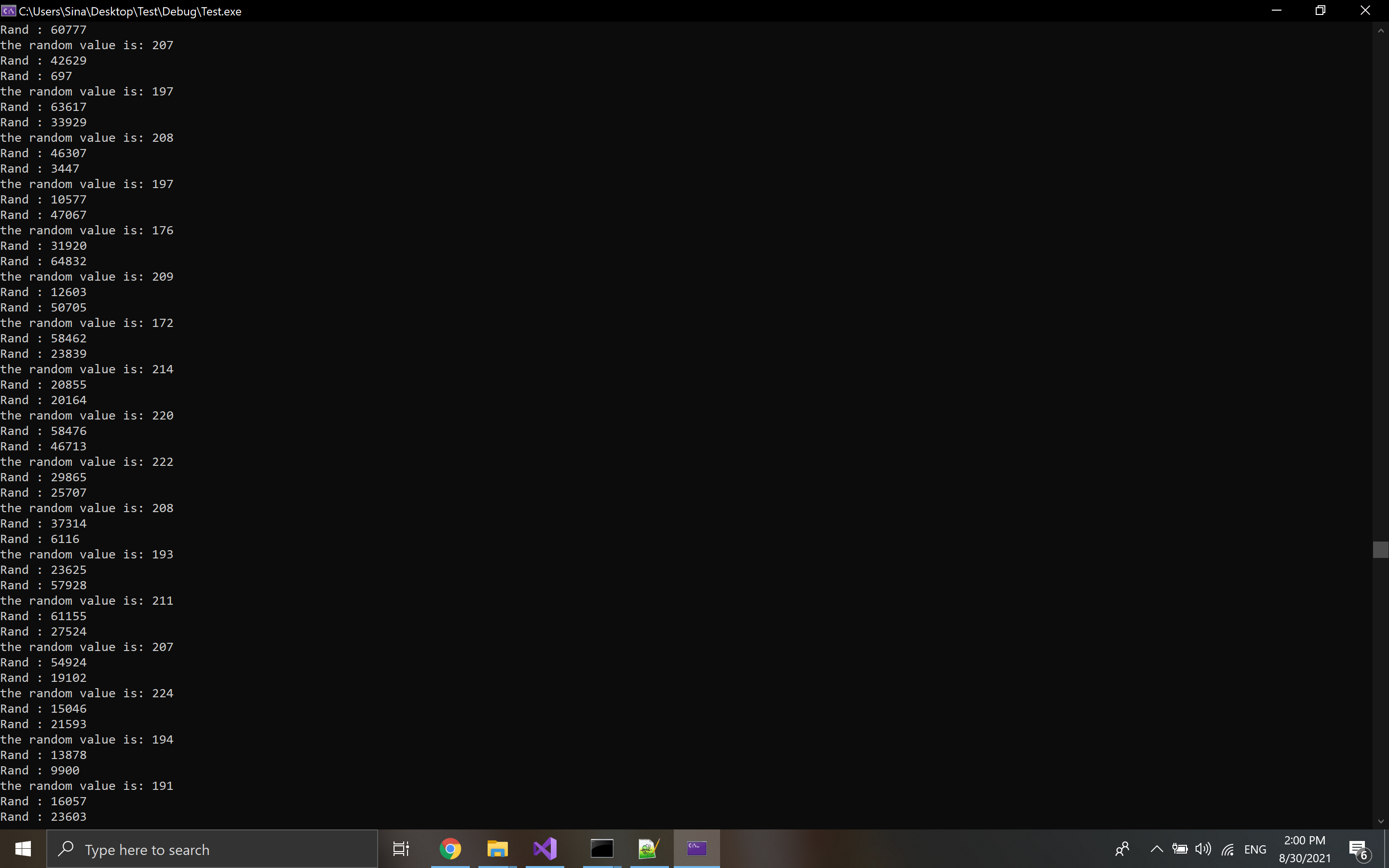Select the active purple Test.exe console icon

[x=696, y=849]
